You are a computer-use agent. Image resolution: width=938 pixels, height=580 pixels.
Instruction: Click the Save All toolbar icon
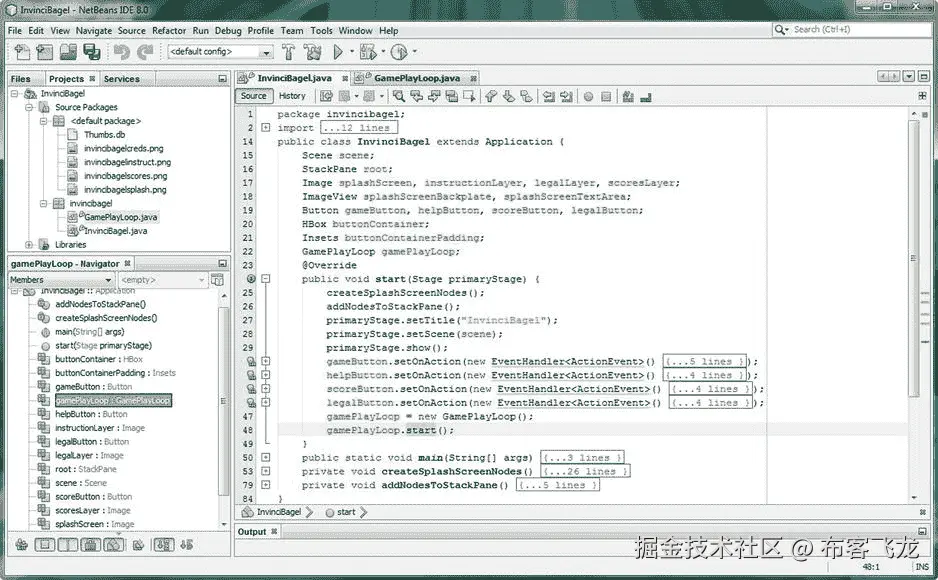pos(92,53)
